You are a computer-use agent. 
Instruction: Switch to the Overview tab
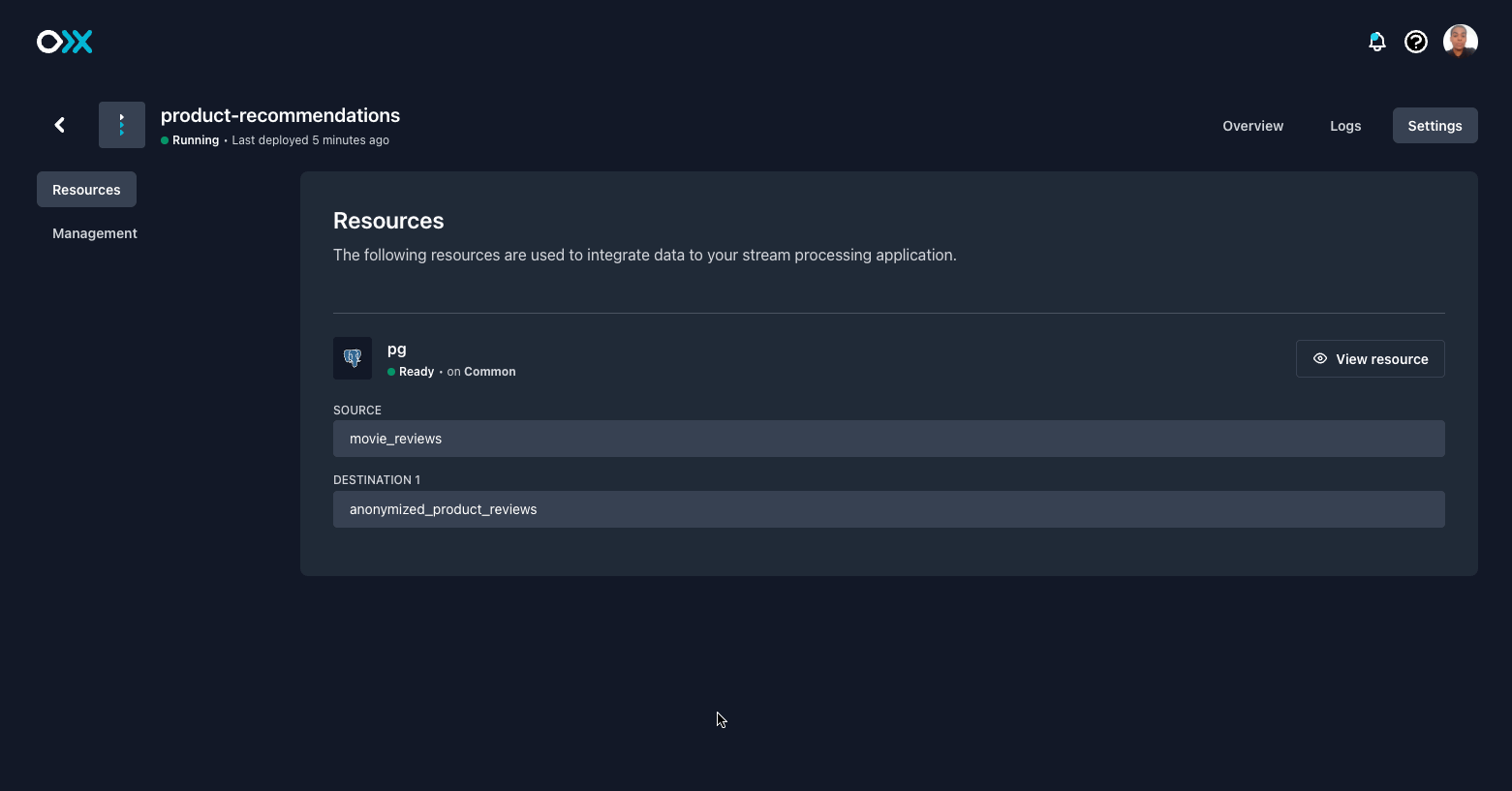point(1252,125)
